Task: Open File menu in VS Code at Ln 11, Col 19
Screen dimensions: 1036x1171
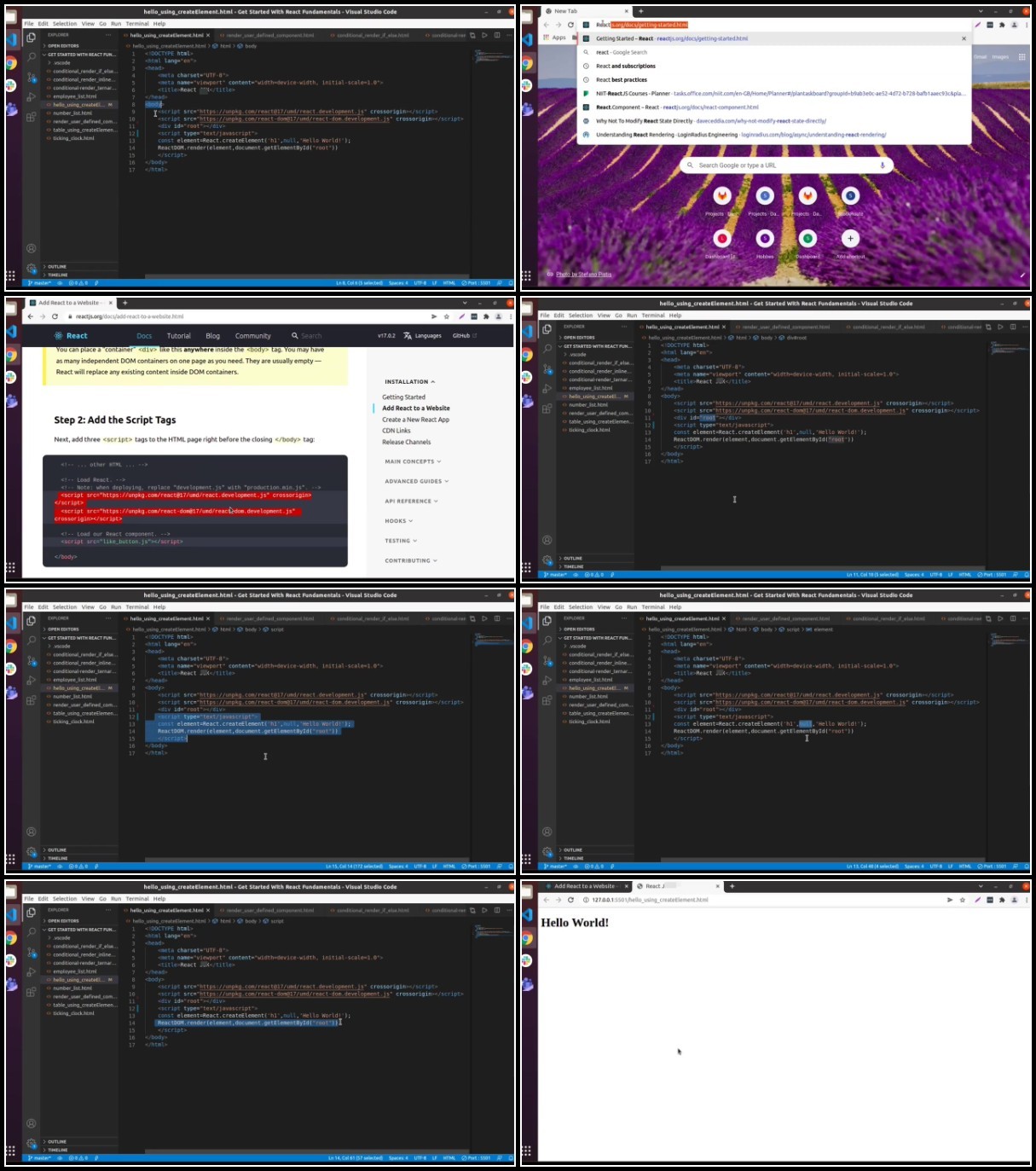Action: tap(545, 316)
